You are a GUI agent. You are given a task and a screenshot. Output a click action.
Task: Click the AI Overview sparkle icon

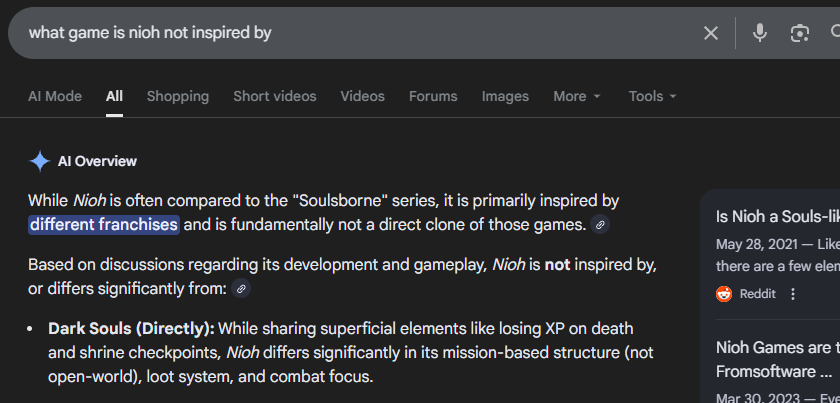tap(40, 162)
